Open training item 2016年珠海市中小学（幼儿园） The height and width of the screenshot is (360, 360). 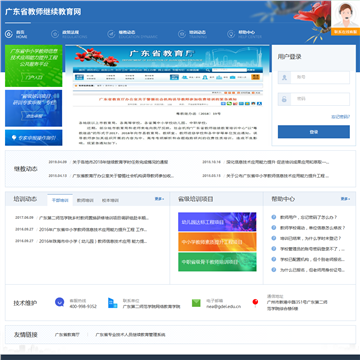pos(93,241)
